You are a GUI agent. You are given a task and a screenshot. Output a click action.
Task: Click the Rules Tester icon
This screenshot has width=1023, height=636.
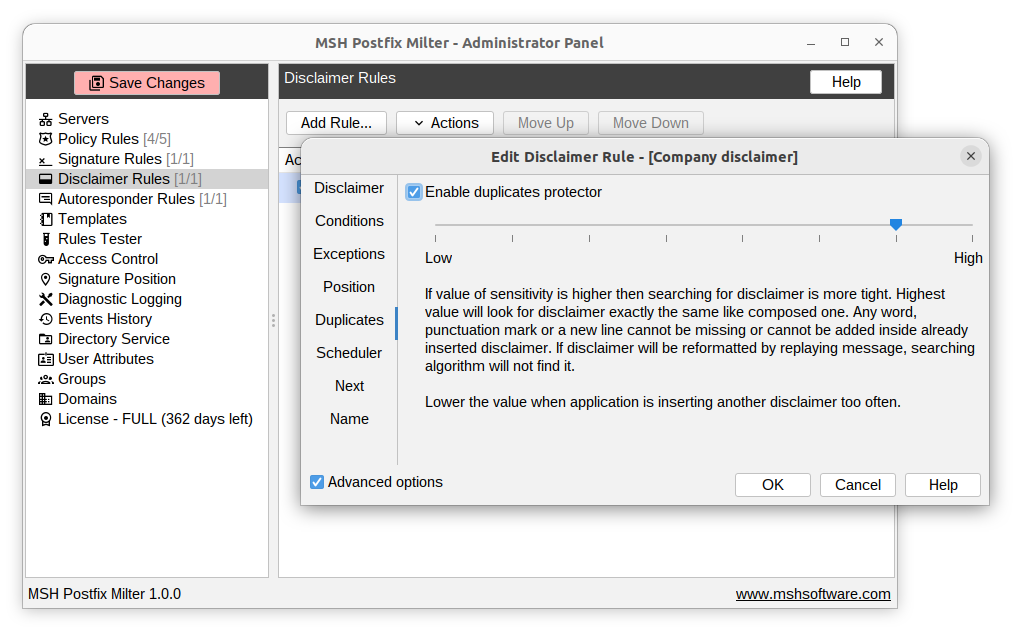point(46,239)
